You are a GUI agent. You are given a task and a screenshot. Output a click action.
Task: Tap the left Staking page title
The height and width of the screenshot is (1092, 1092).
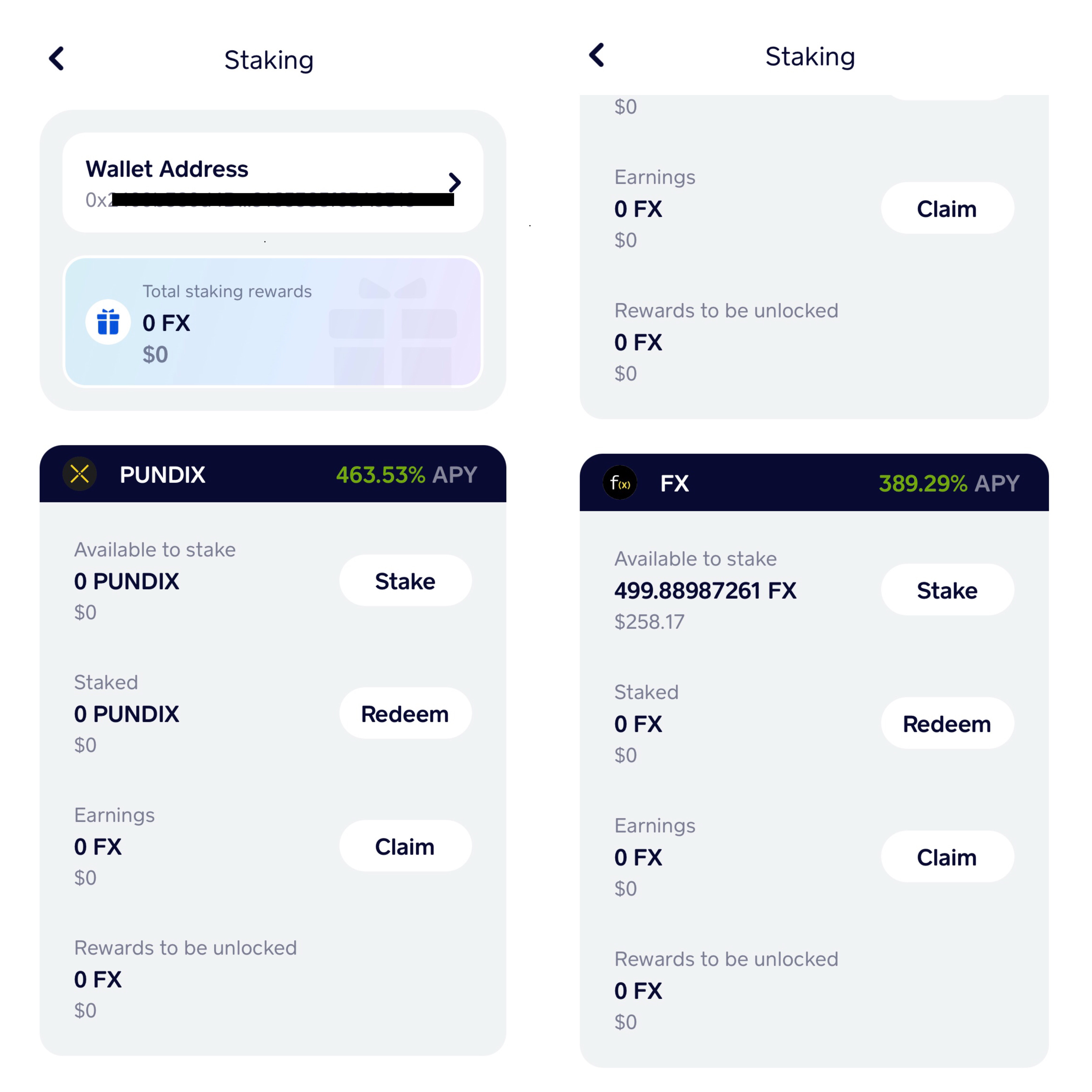click(x=269, y=60)
